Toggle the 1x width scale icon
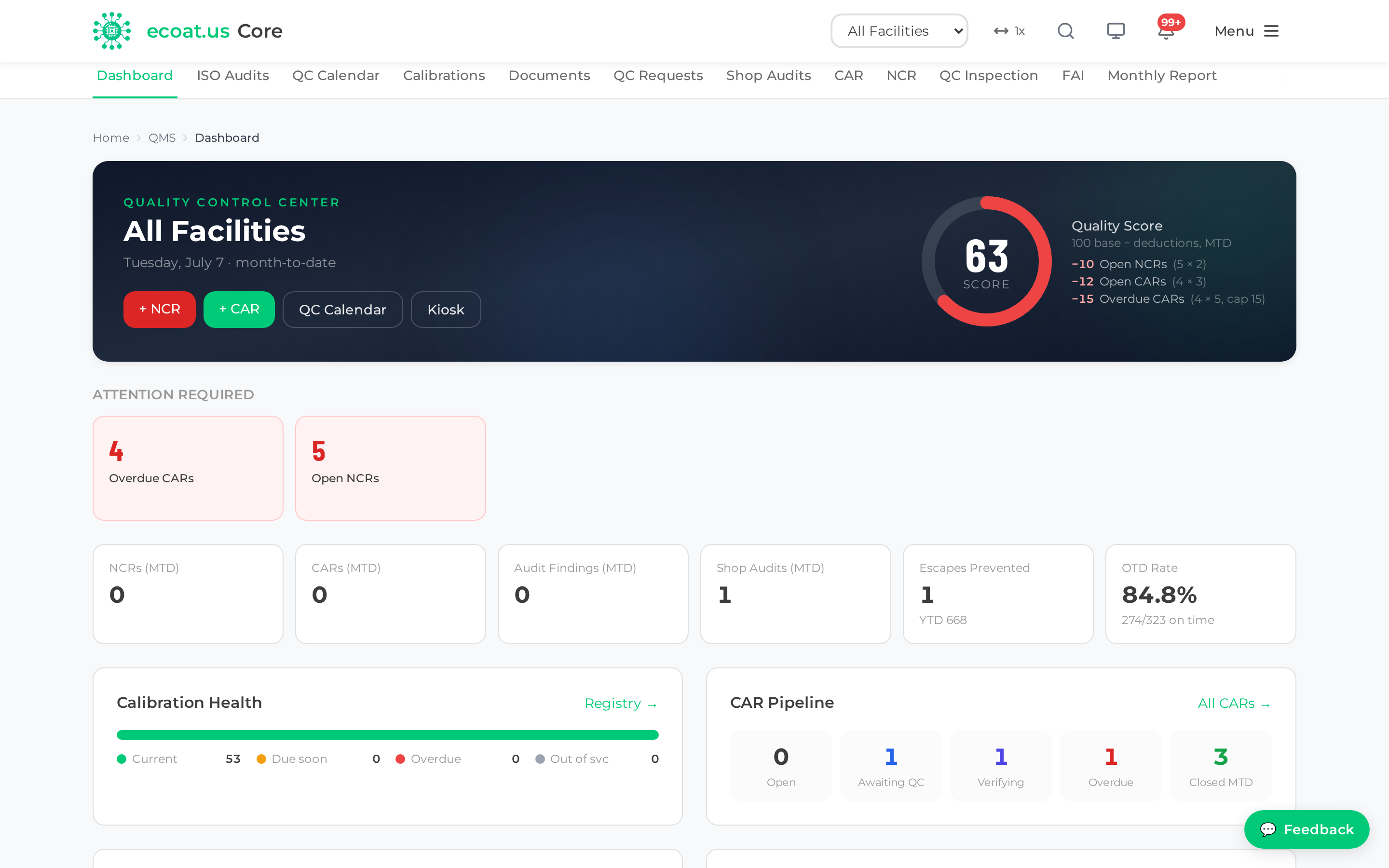Screen dimensions: 1389x868 [1009, 31]
